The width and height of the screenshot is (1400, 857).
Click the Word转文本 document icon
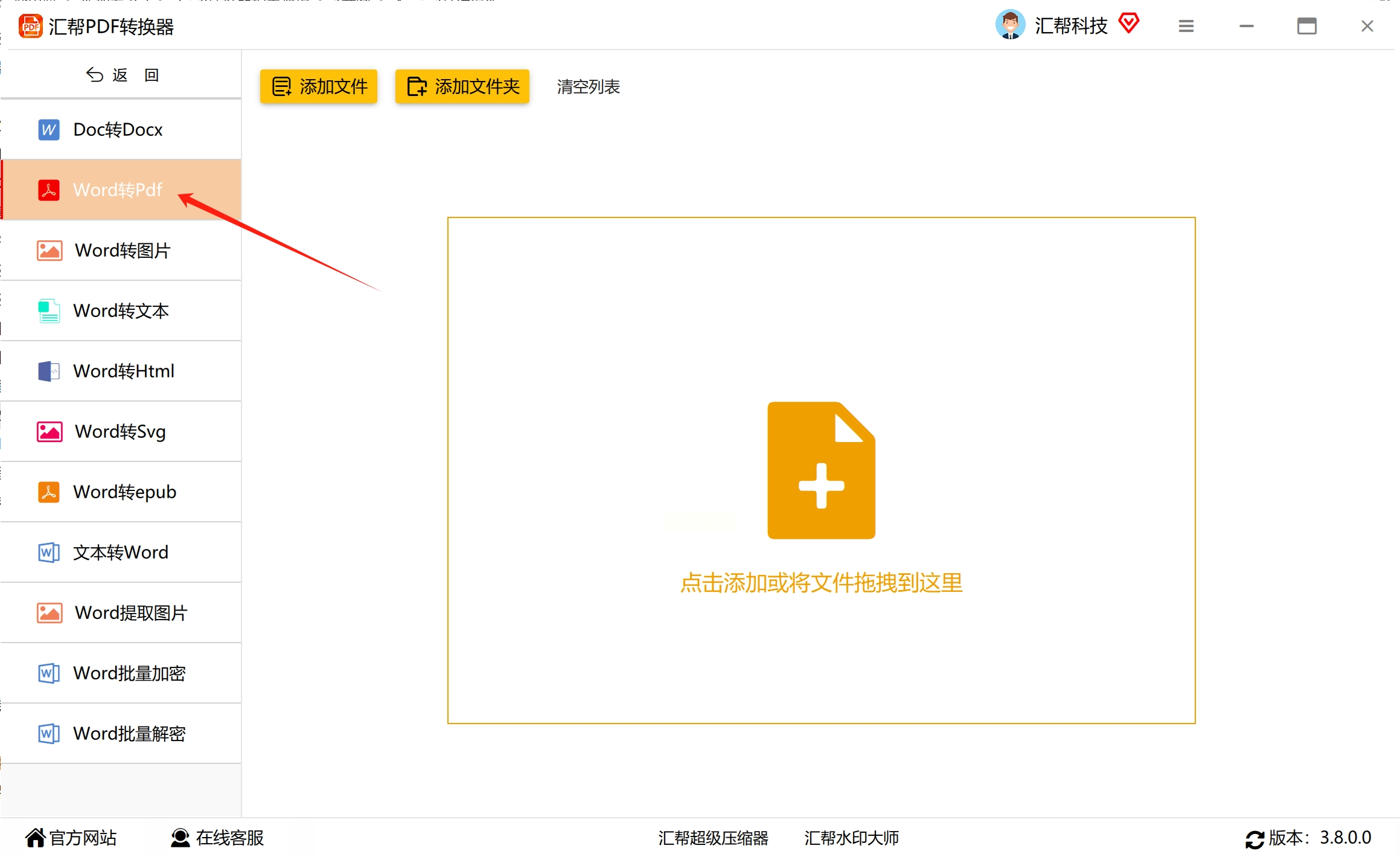(49, 311)
